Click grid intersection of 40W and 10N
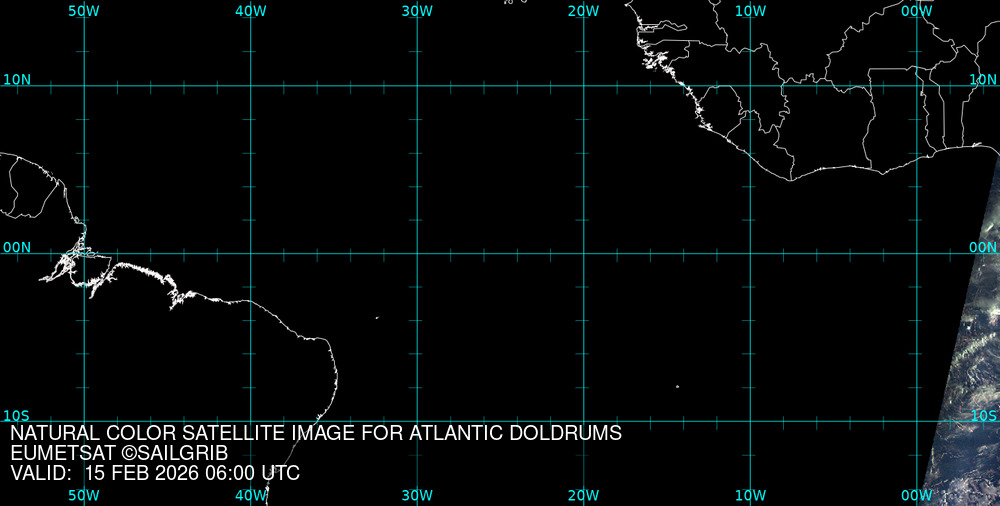 [250, 86]
